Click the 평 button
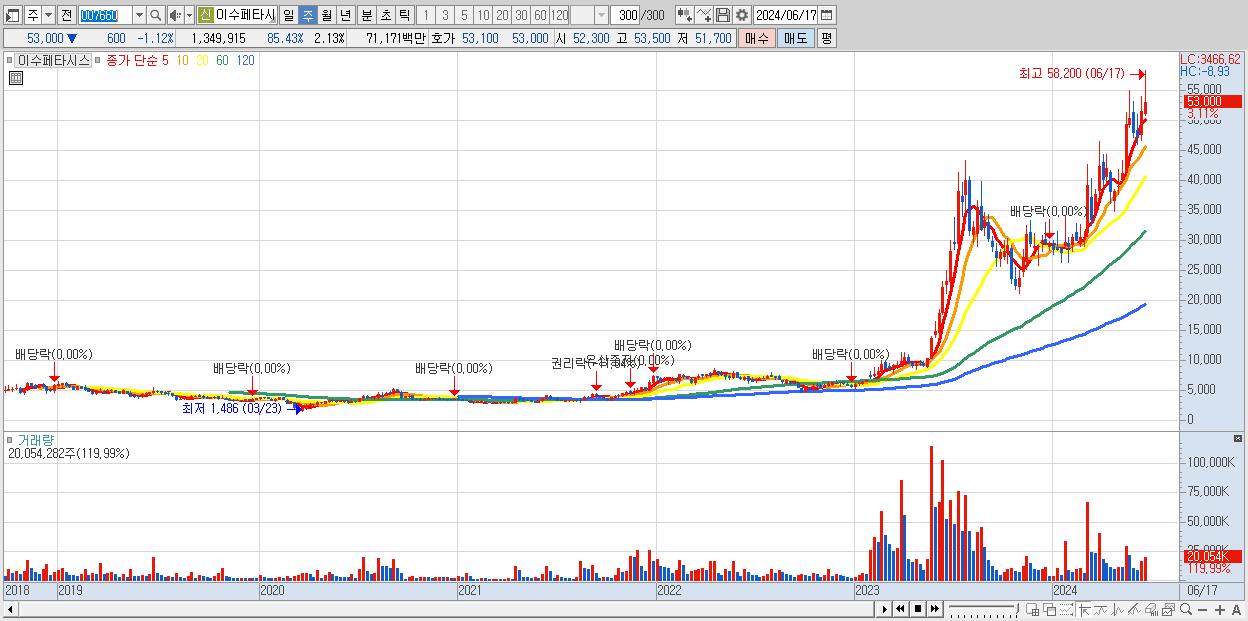Image resolution: width=1248 pixels, height=621 pixels. pyautogui.click(x=826, y=38)
